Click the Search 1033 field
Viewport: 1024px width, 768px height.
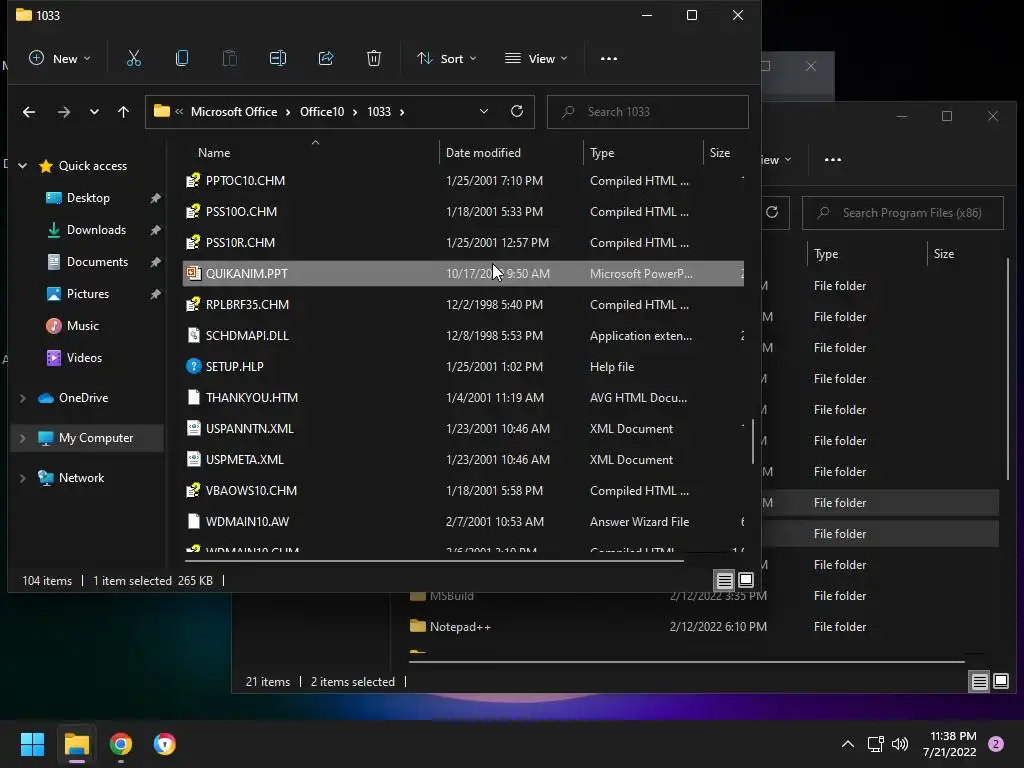[648, 112]
